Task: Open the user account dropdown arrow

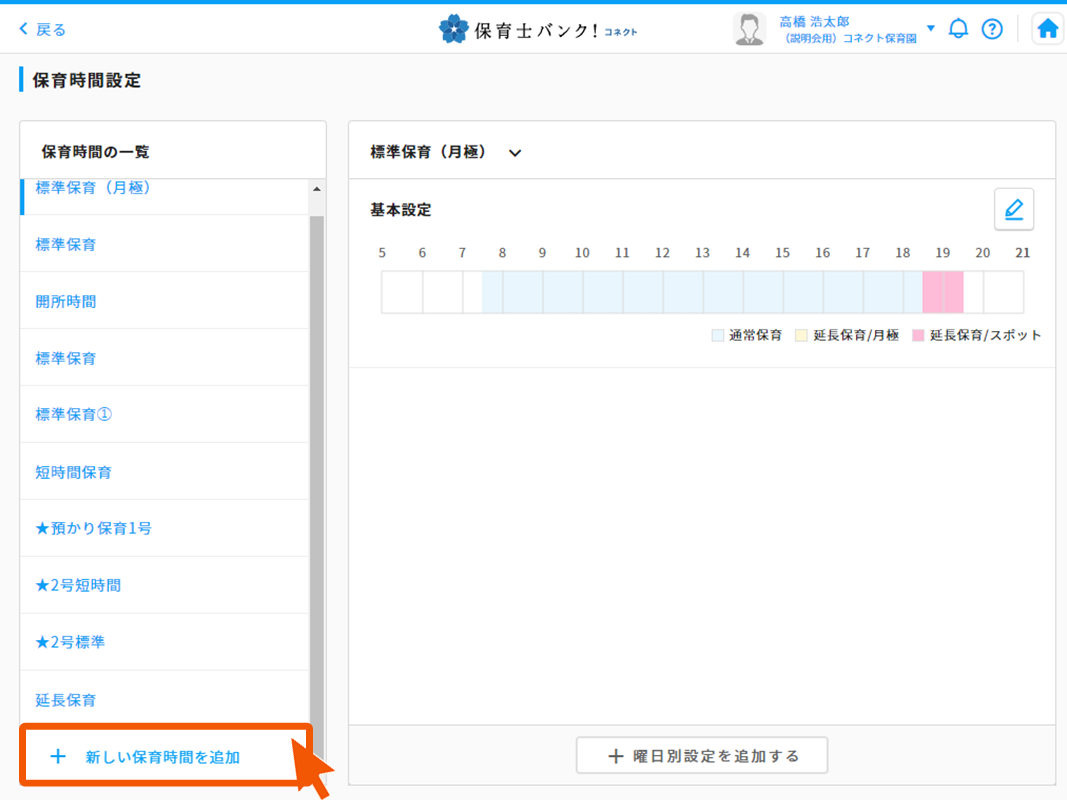Action: point(930,28)
